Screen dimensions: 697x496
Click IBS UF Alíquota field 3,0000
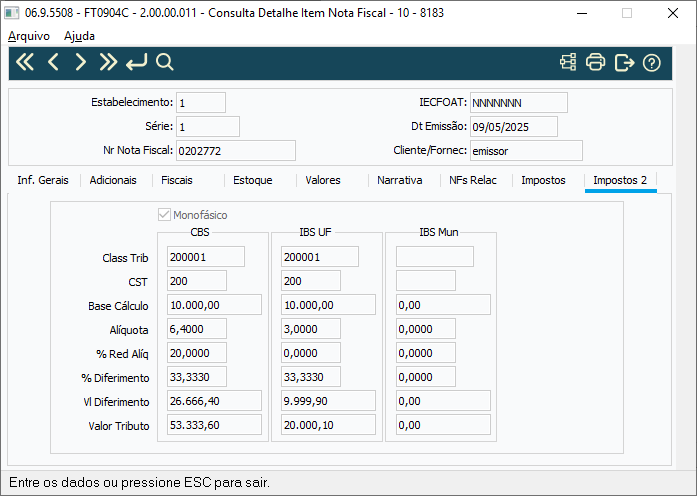(311, 329)
